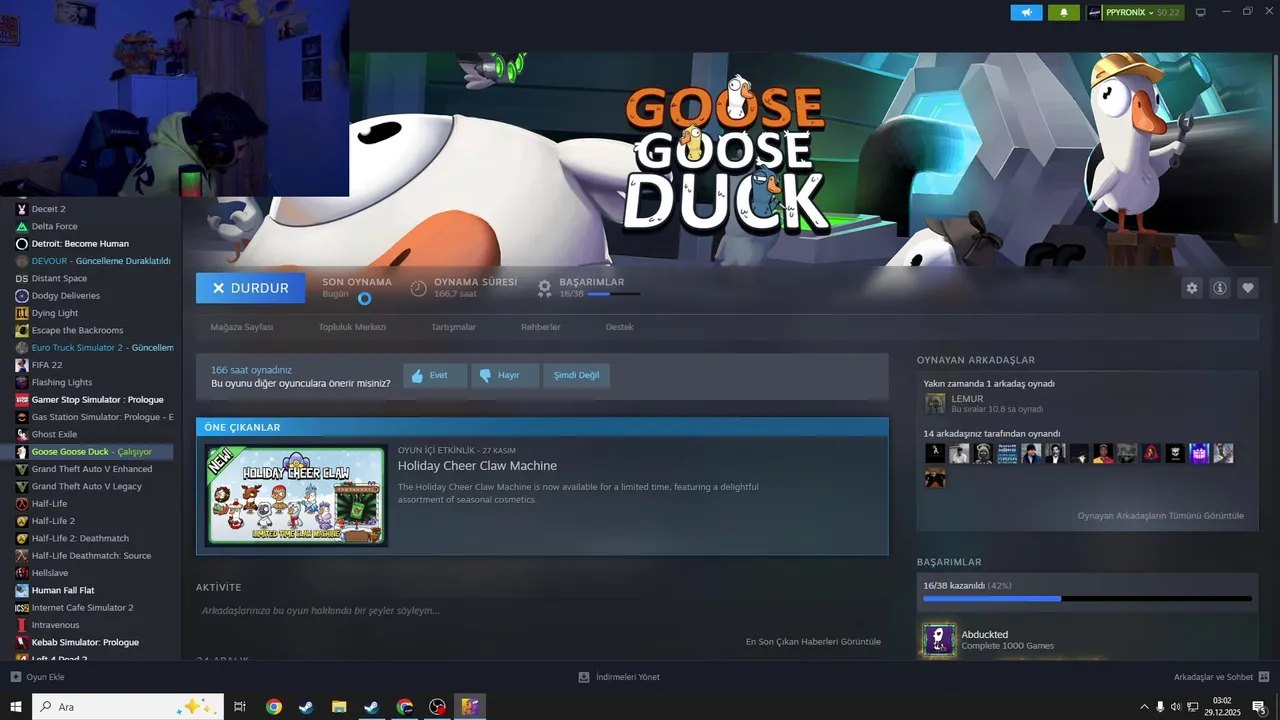Click the blue announcements megaphone button
Screen dimensions: 1280x720
click(x=1026, y=12)
